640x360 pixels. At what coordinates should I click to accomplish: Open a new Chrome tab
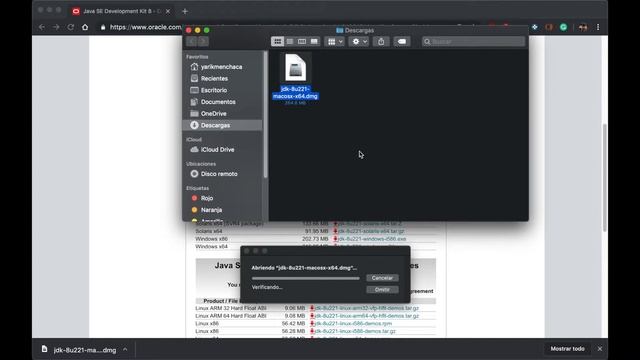coord(185,11)
